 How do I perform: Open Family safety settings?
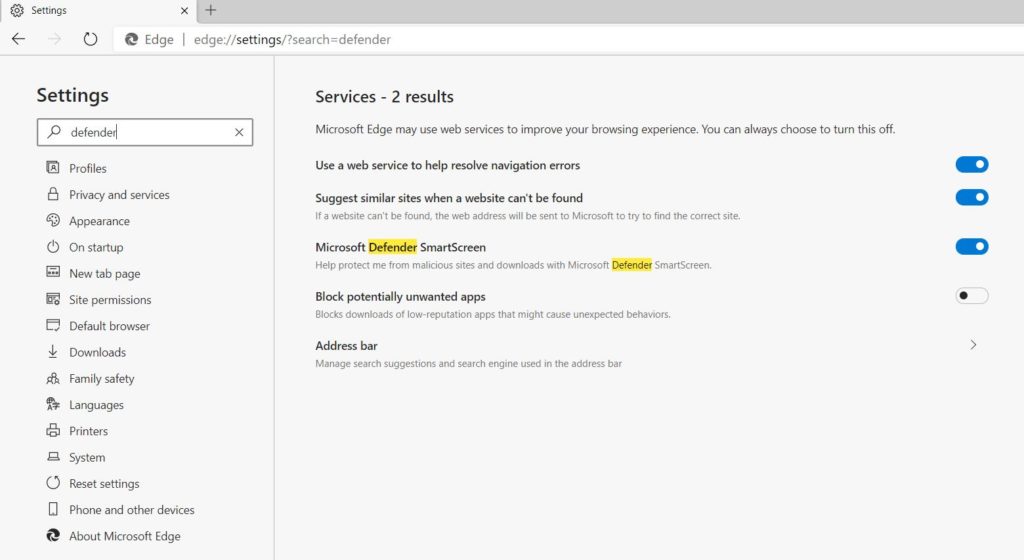pos(101,378)
